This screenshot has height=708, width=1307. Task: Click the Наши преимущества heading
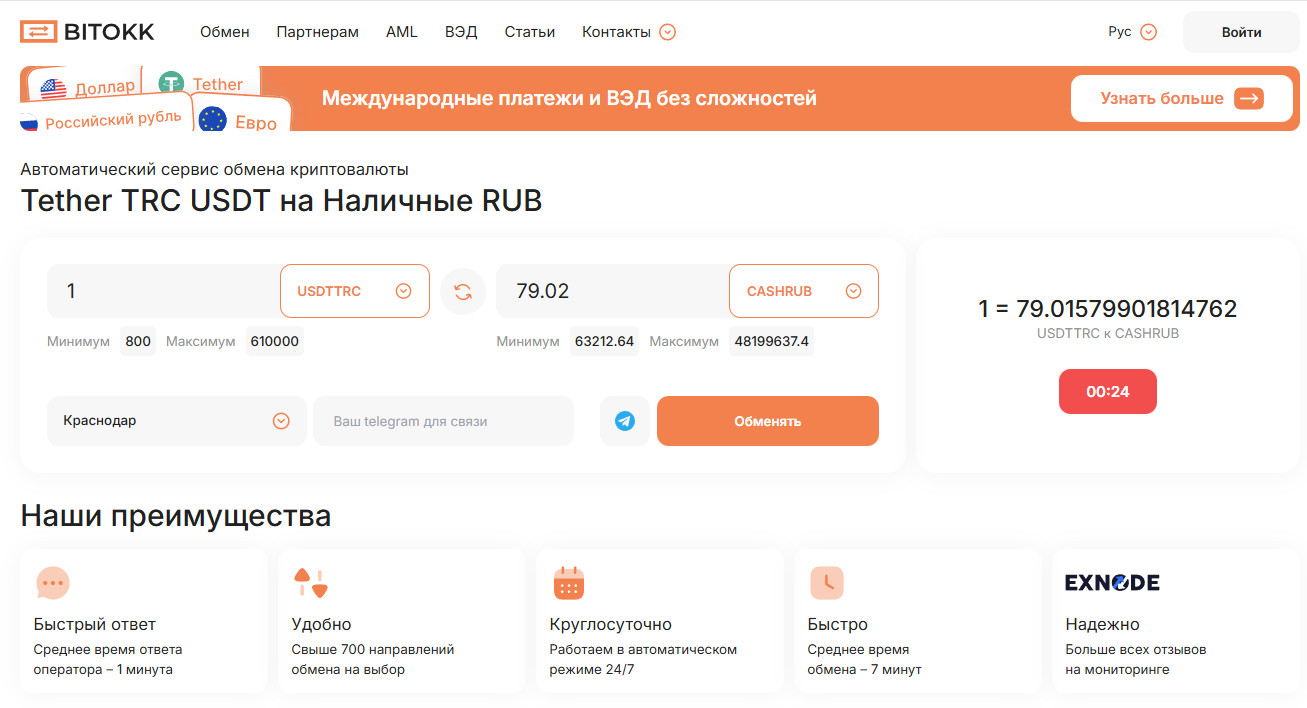tap(176, 516)
